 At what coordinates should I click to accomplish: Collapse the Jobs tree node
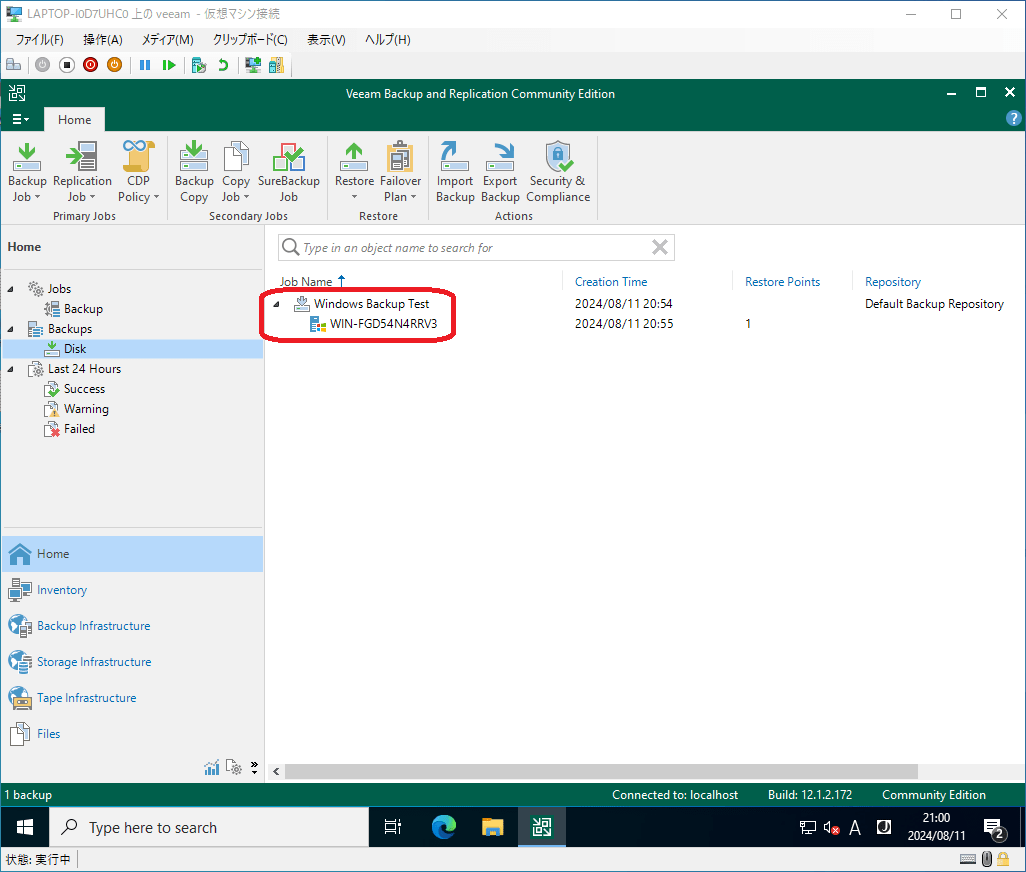click(10, 288)
